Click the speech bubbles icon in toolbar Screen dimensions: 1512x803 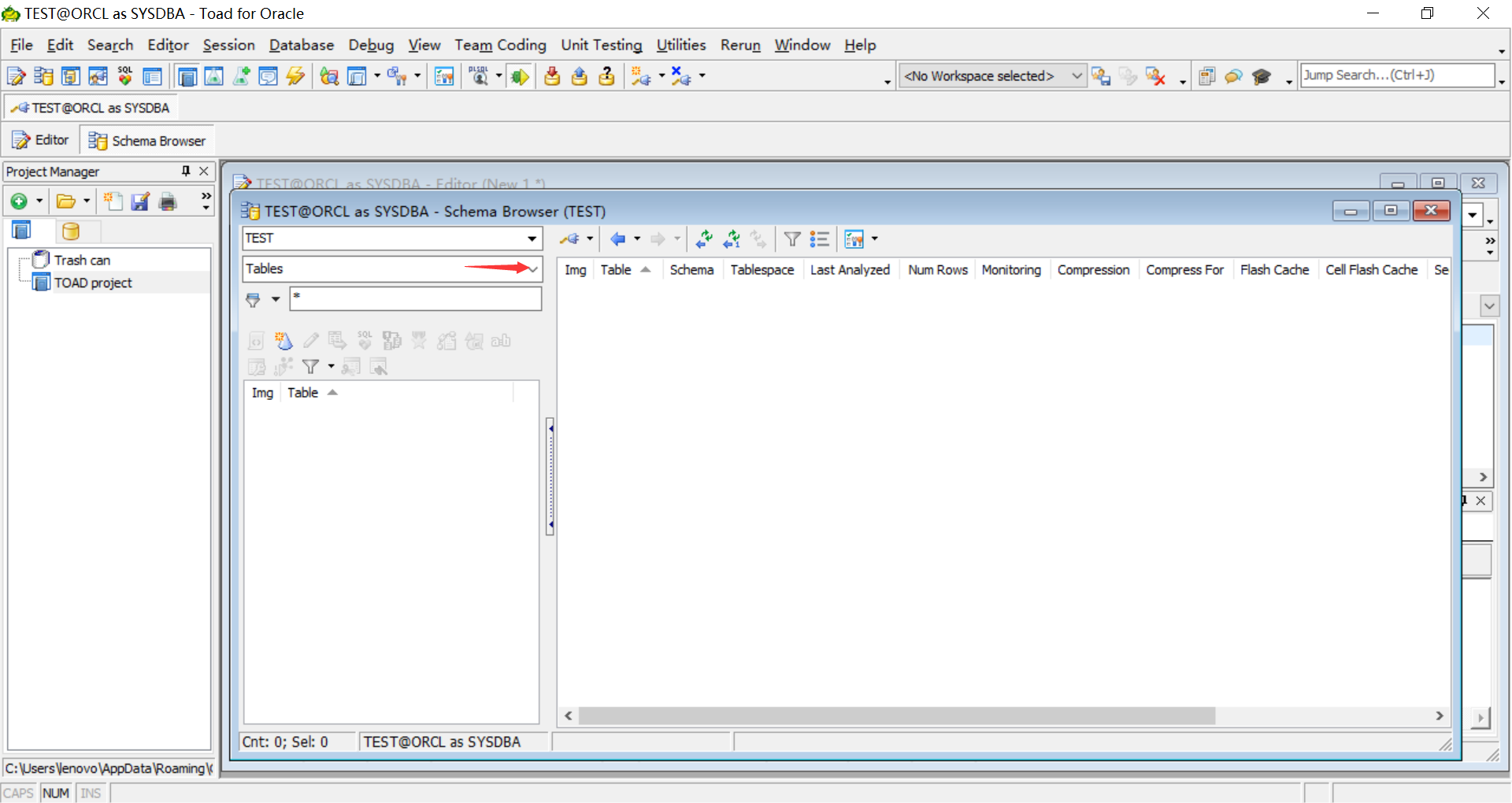(x=1234, y=76)
